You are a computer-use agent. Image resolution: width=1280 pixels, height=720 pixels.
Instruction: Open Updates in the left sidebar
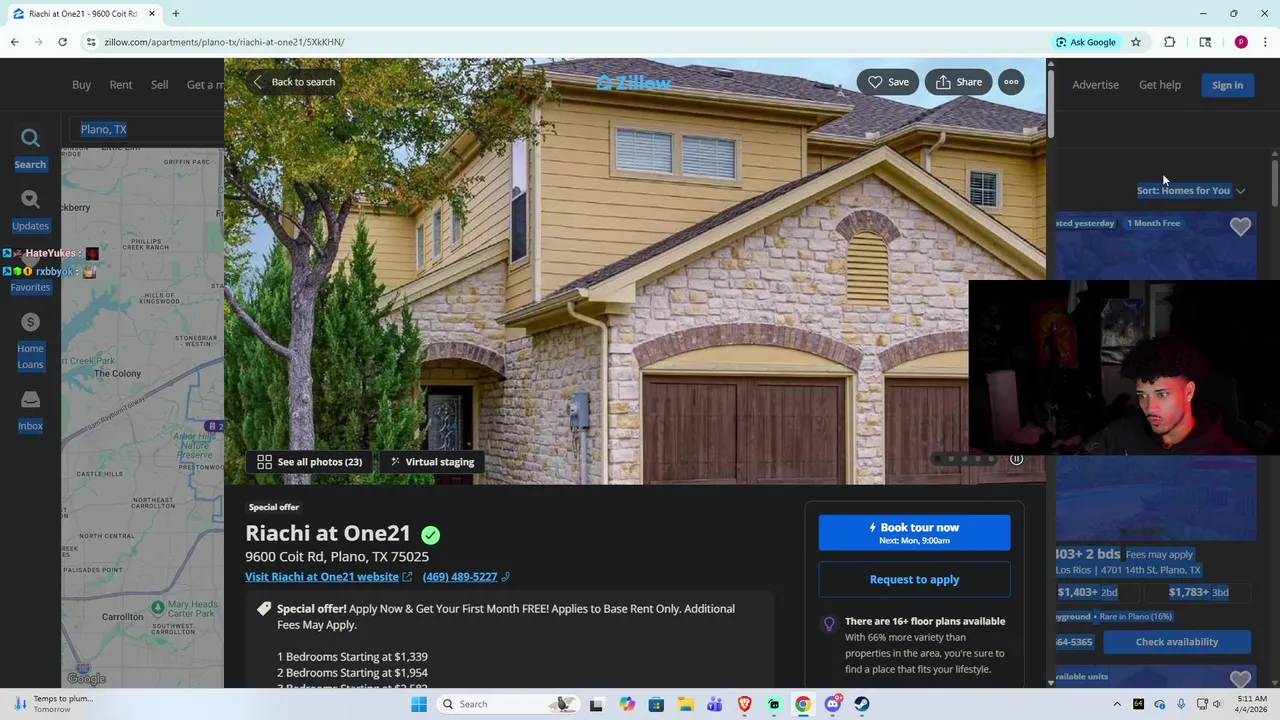point(30,211)
